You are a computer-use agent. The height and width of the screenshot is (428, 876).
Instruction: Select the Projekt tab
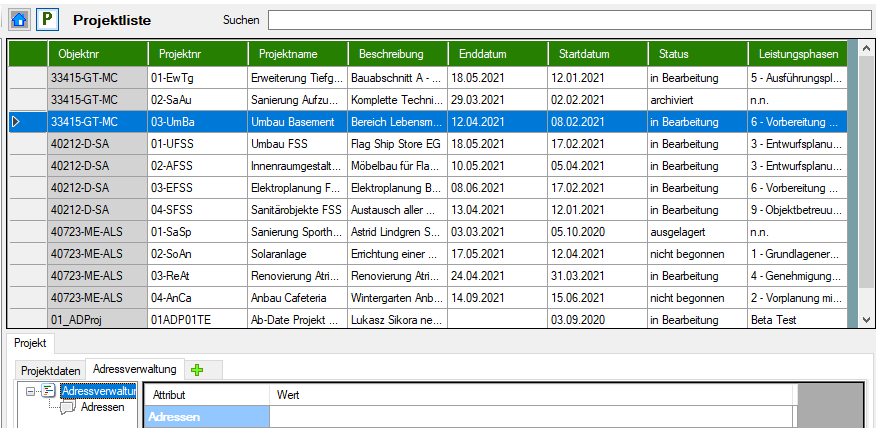[31, 343]
